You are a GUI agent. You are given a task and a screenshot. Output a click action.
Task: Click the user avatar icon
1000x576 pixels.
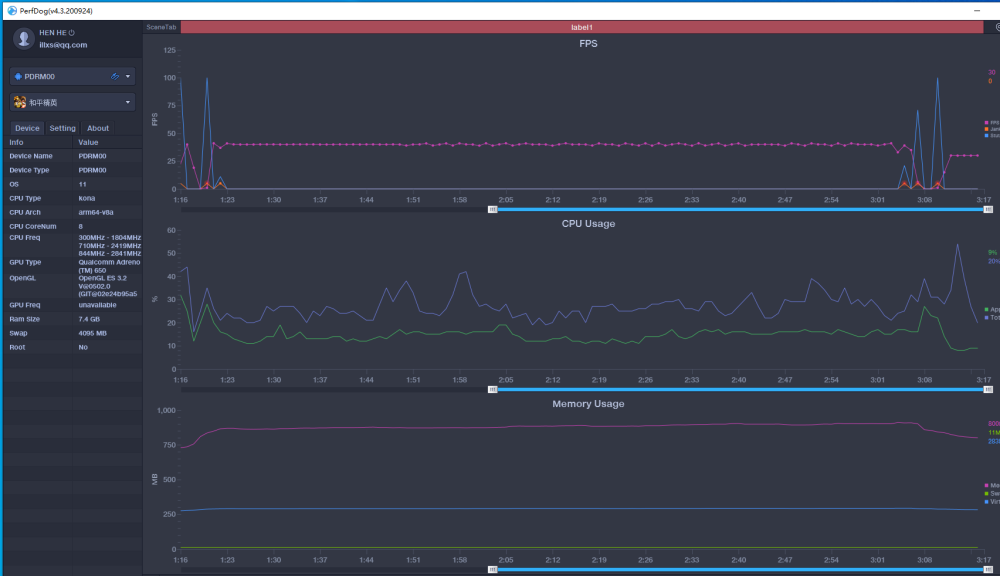pos(24,38)
